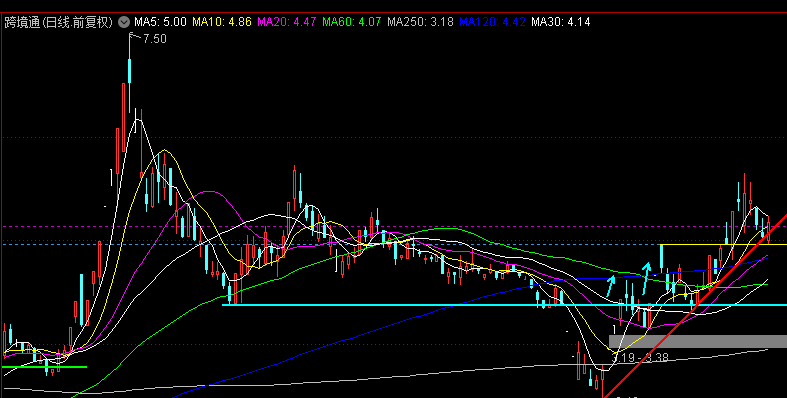Open the indicator dropdown beside 跨境通 title
787x398 pixels.
124,22
